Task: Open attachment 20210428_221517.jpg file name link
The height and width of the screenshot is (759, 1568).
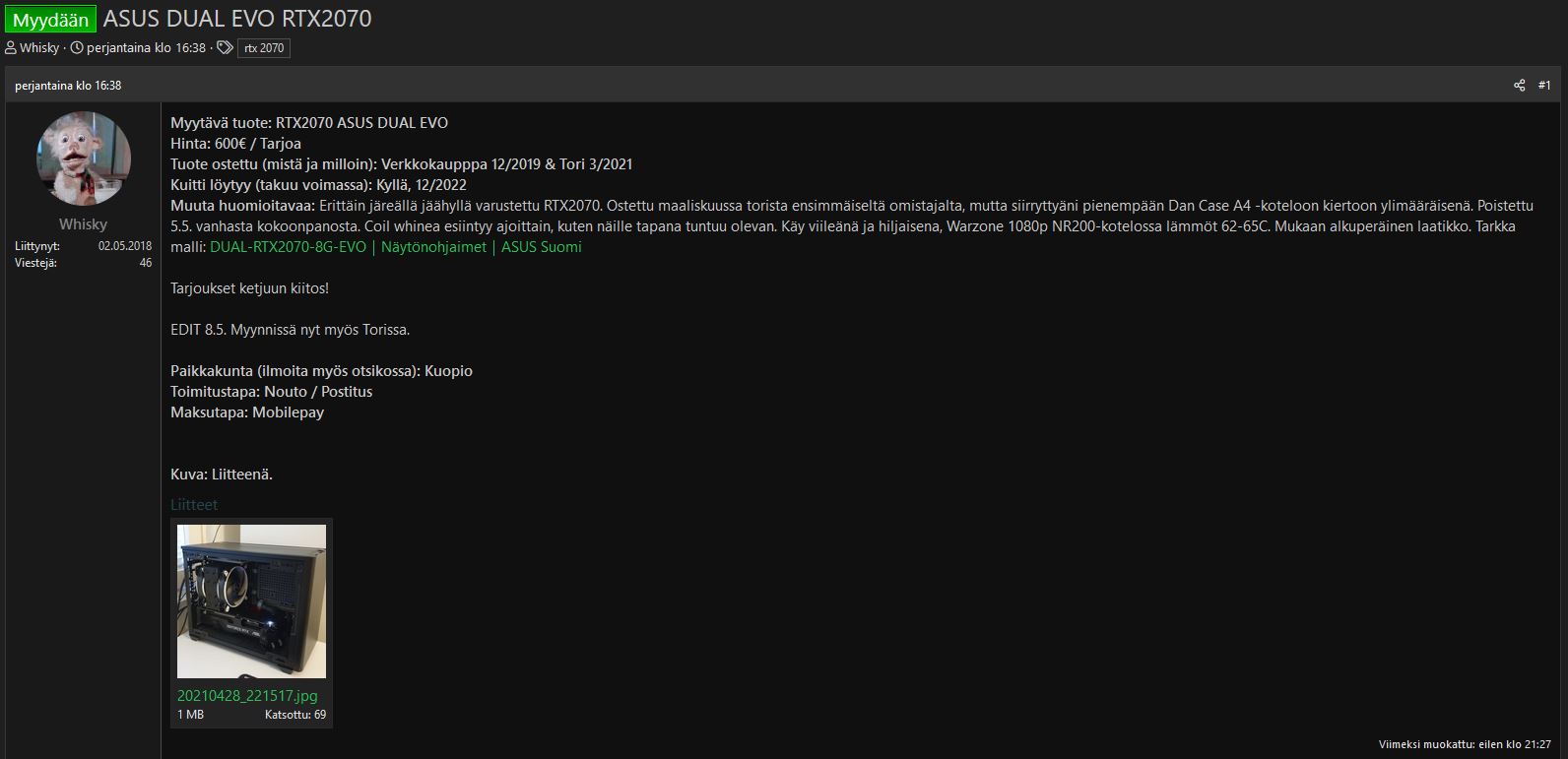Action: [247, 695]
